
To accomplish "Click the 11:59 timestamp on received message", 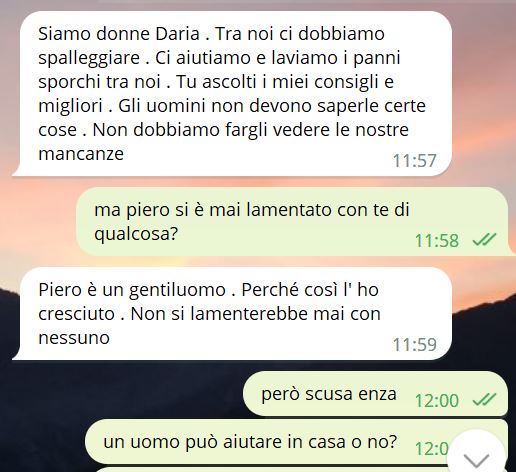I will [414, 345].
